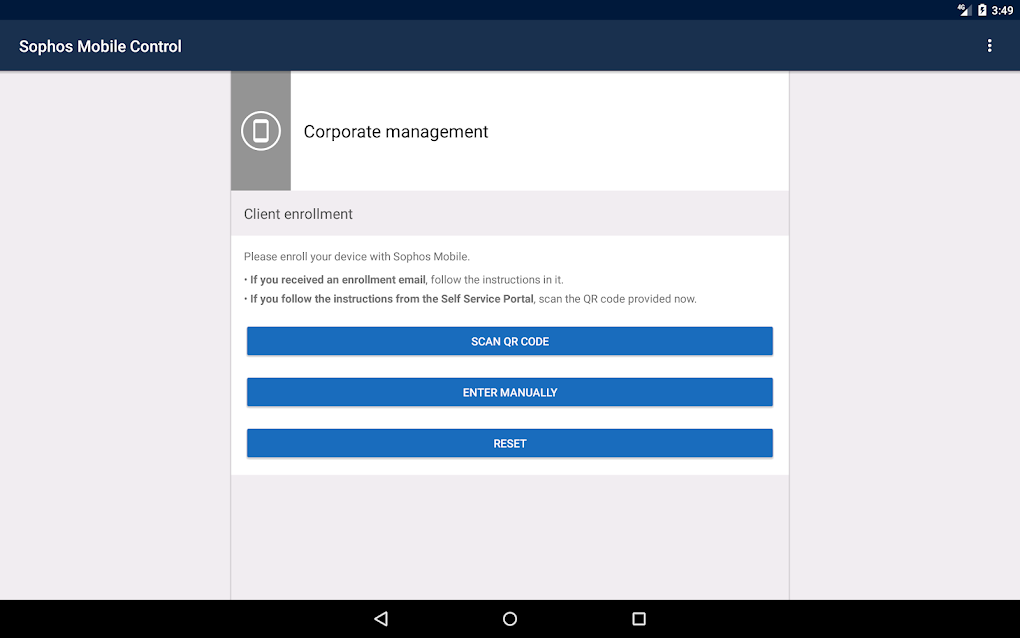
Task: Select the Client enrollment section header
Action: click(x=298, y=213)
